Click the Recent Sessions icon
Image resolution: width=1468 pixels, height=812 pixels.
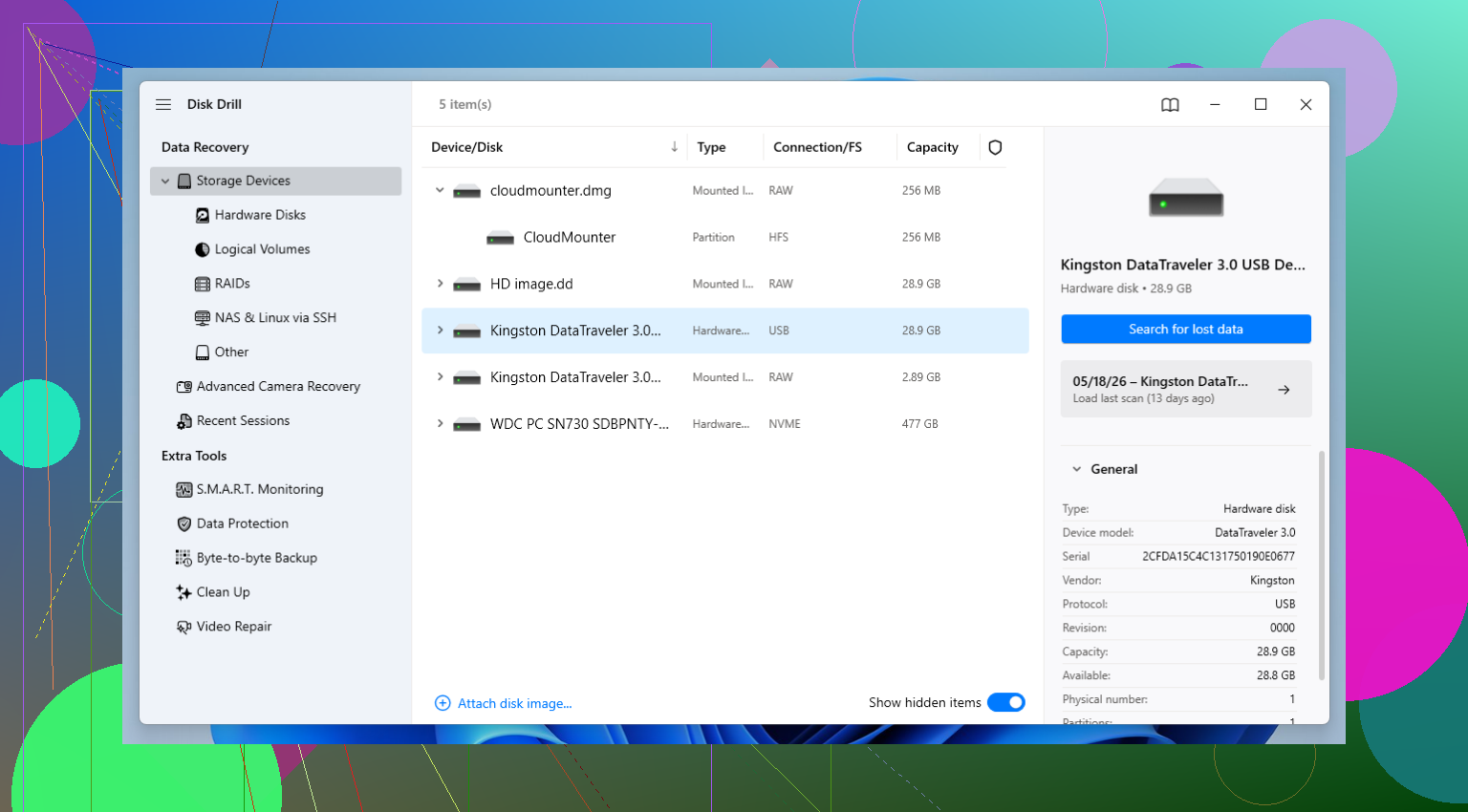point(184,421)
